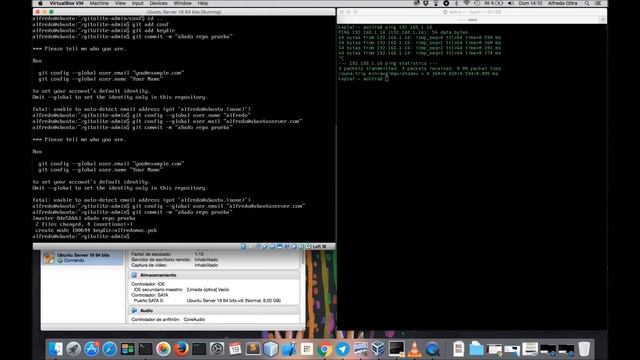Open the Machine menu
This screenshot has height=360, width=640.
pos(99,3)
